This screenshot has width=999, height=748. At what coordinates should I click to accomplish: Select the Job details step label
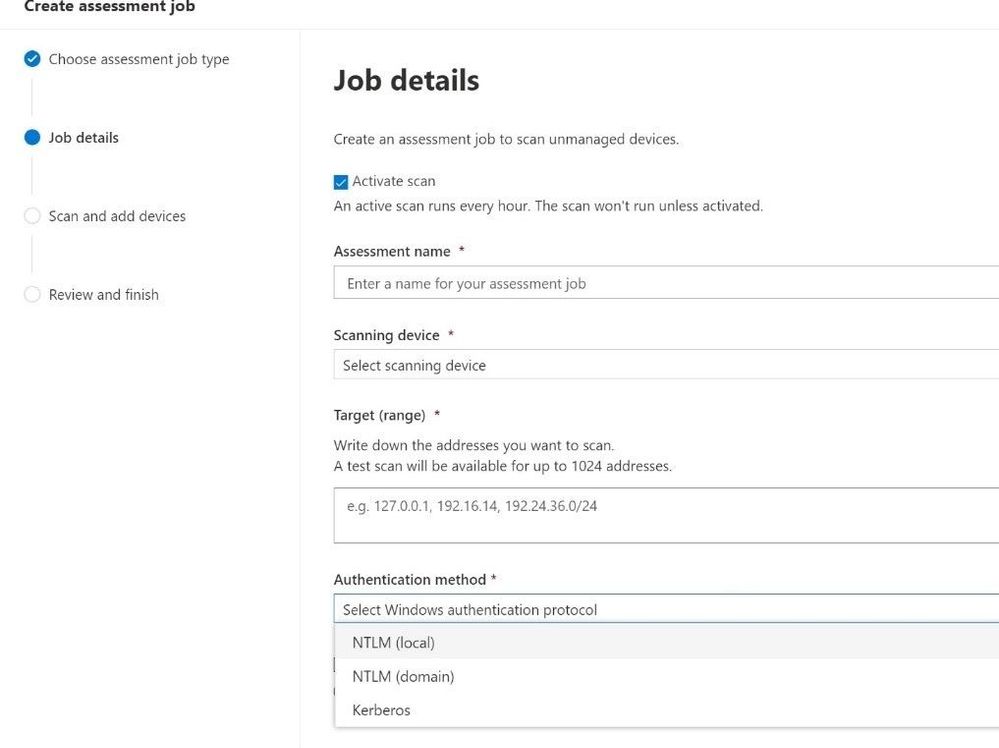[x=84, y=138]
